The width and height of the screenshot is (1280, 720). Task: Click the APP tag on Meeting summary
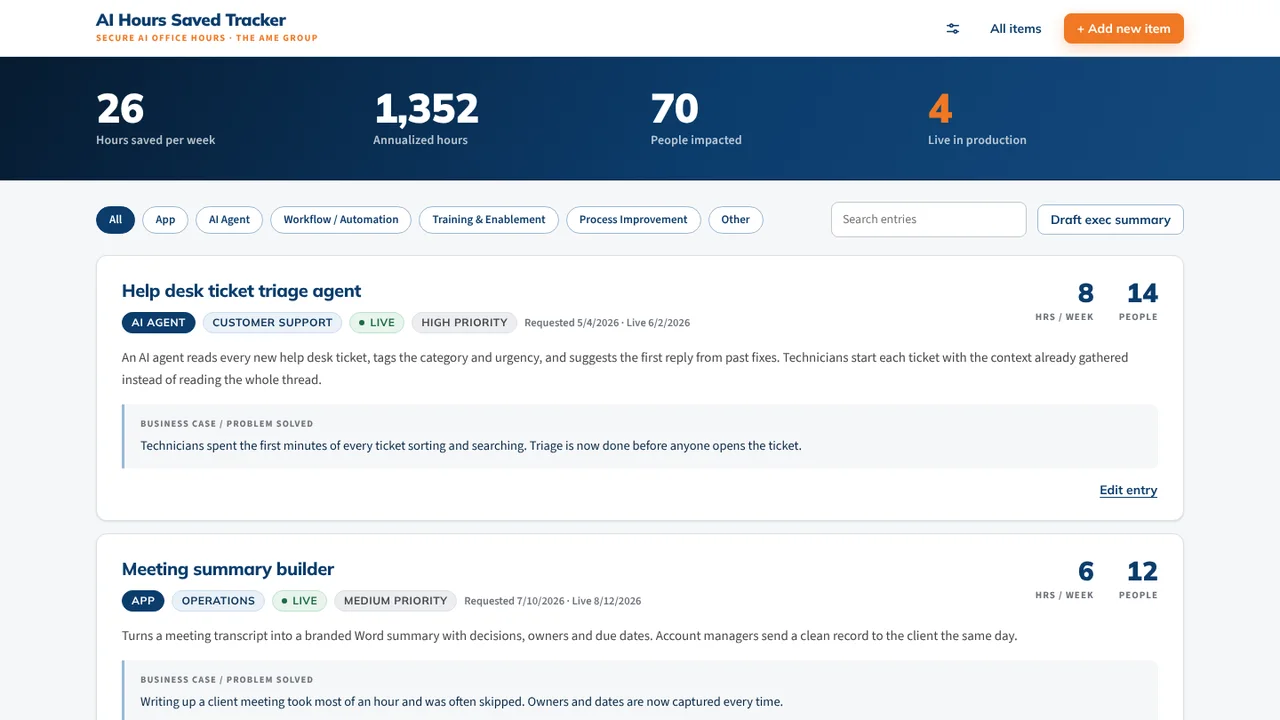(143, 601)
